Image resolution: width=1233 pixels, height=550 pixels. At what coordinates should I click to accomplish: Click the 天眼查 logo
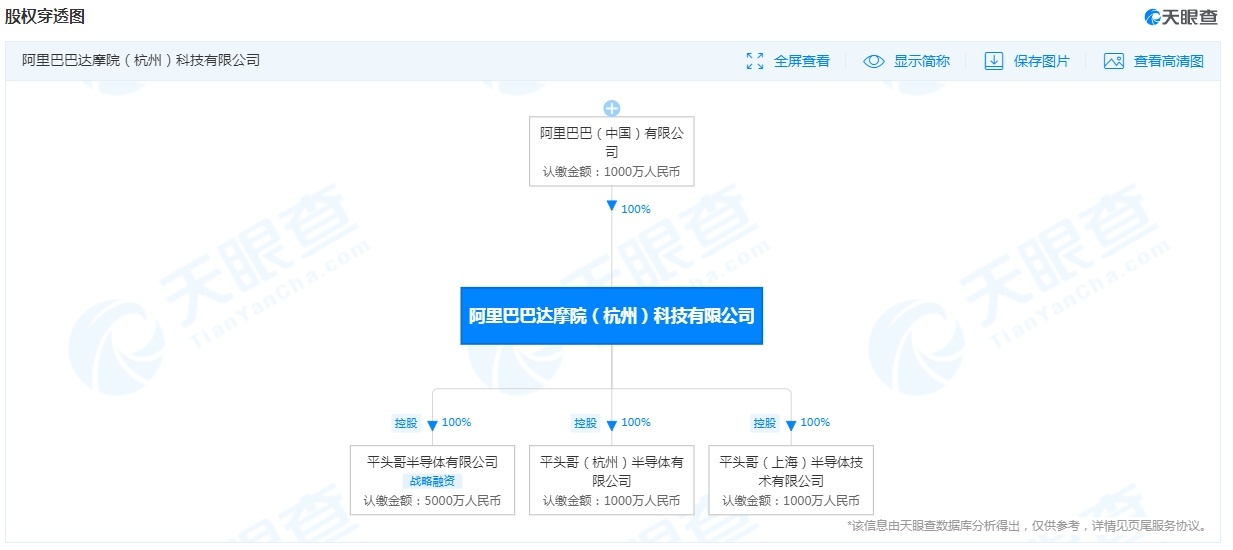pos(1181,17)
